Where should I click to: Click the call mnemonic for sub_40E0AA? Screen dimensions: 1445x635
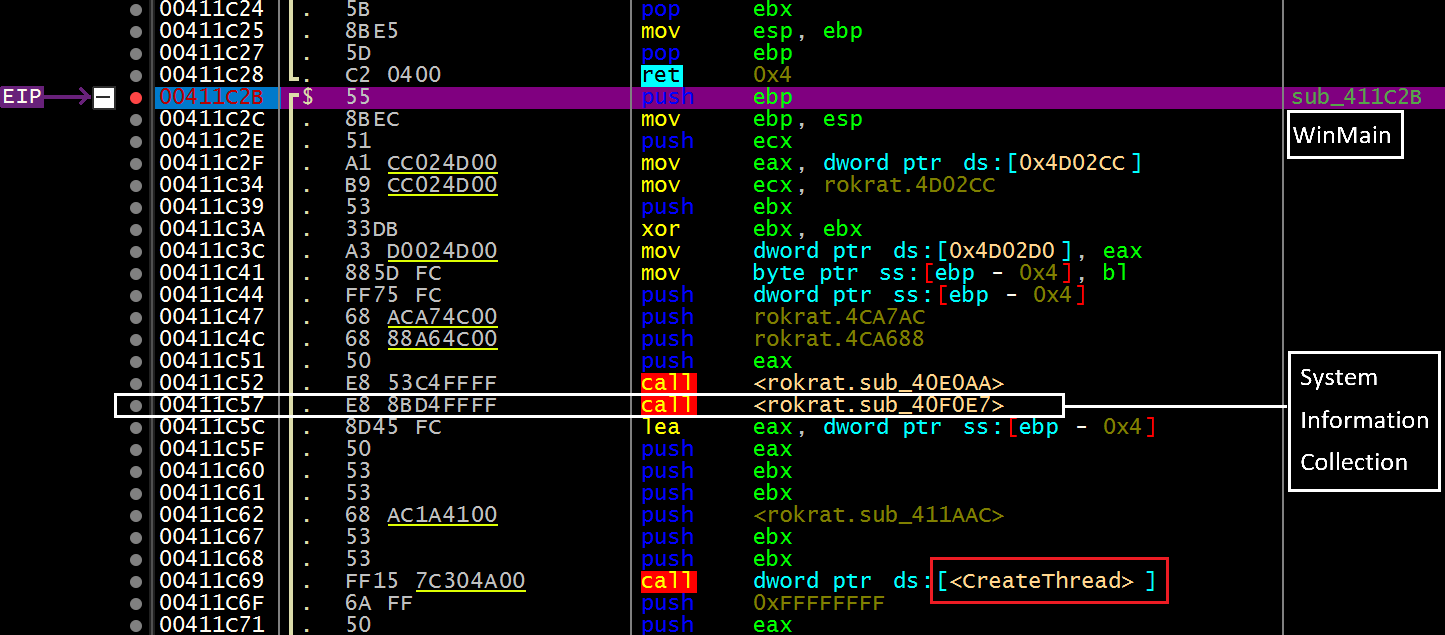pyautogui.click(x=668, y=383)
